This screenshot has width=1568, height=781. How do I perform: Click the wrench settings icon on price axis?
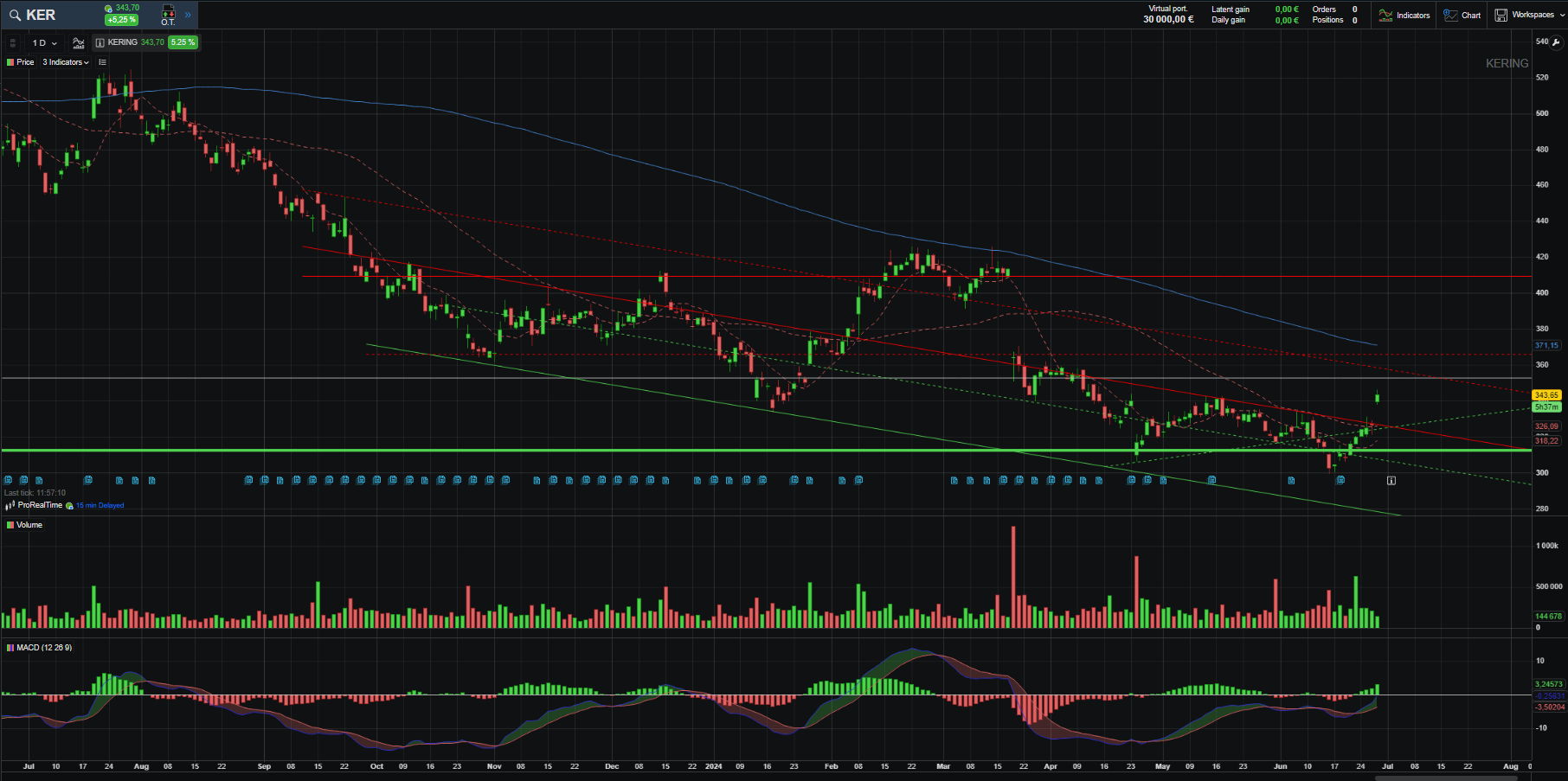(x=1557, y=42)
